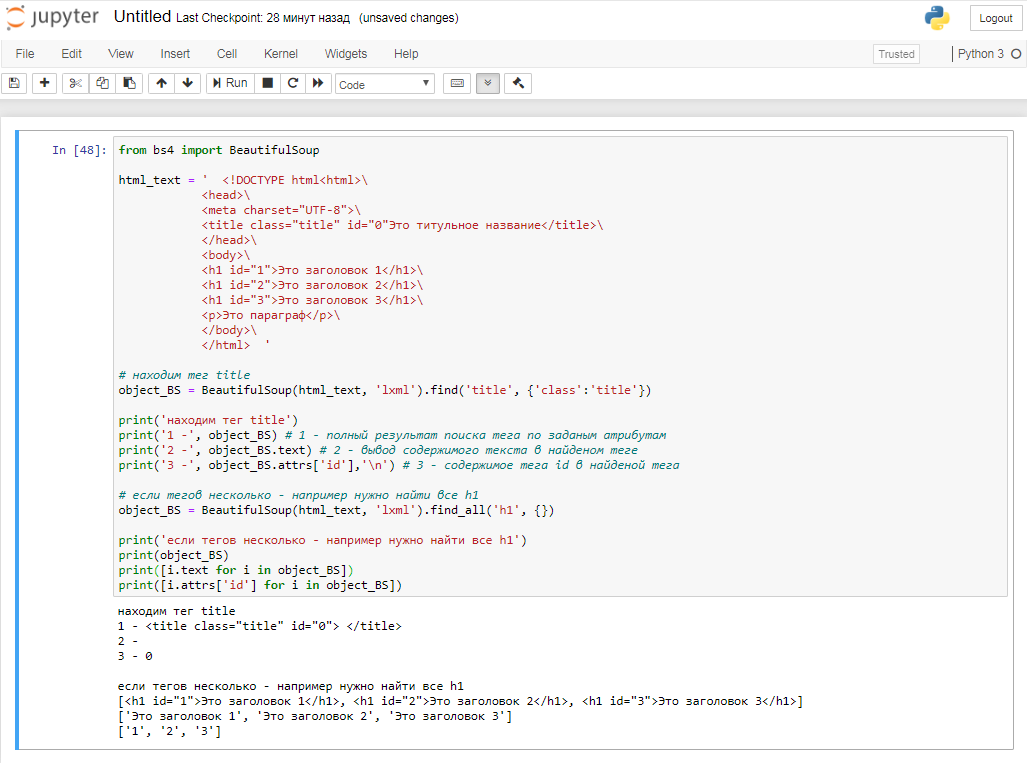Open the cell type Code dropdown
This screenshot has width=1027, height=763.
(384, 84)
